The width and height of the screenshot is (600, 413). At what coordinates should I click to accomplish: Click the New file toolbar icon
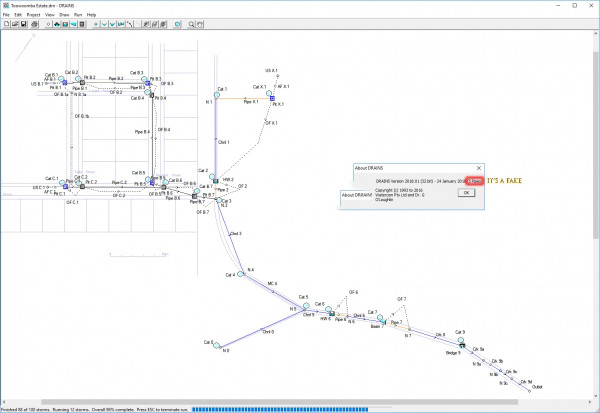point(6,23)
